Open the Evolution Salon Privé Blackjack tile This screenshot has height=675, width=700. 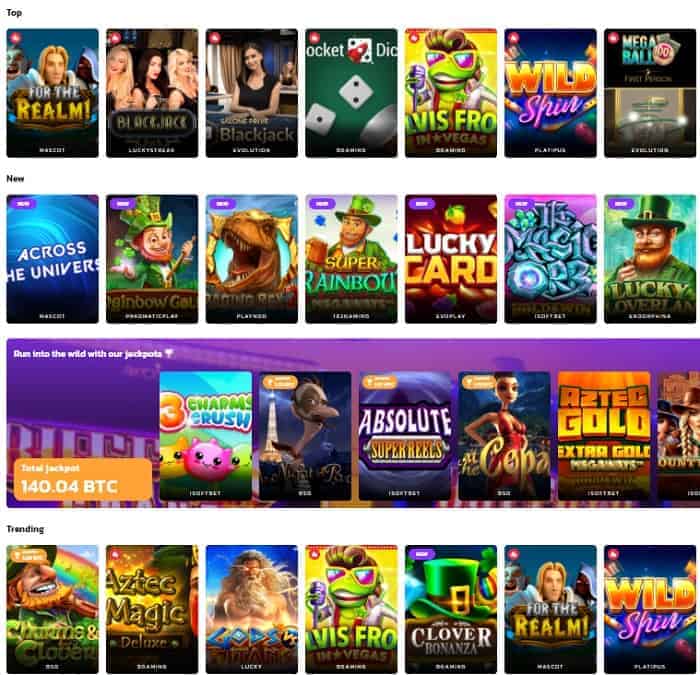pos(252,93)
